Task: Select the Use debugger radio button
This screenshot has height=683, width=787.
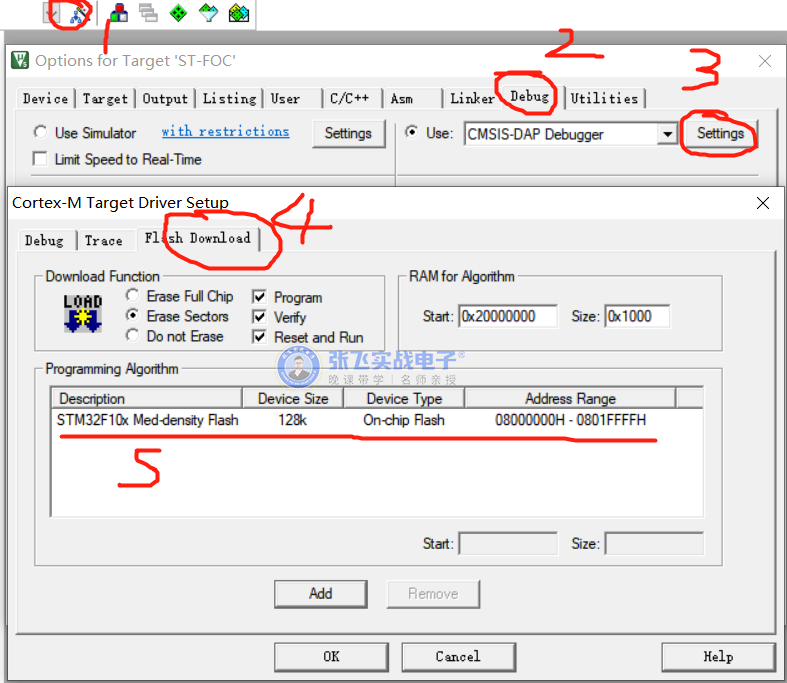Action: pos(412,132)
